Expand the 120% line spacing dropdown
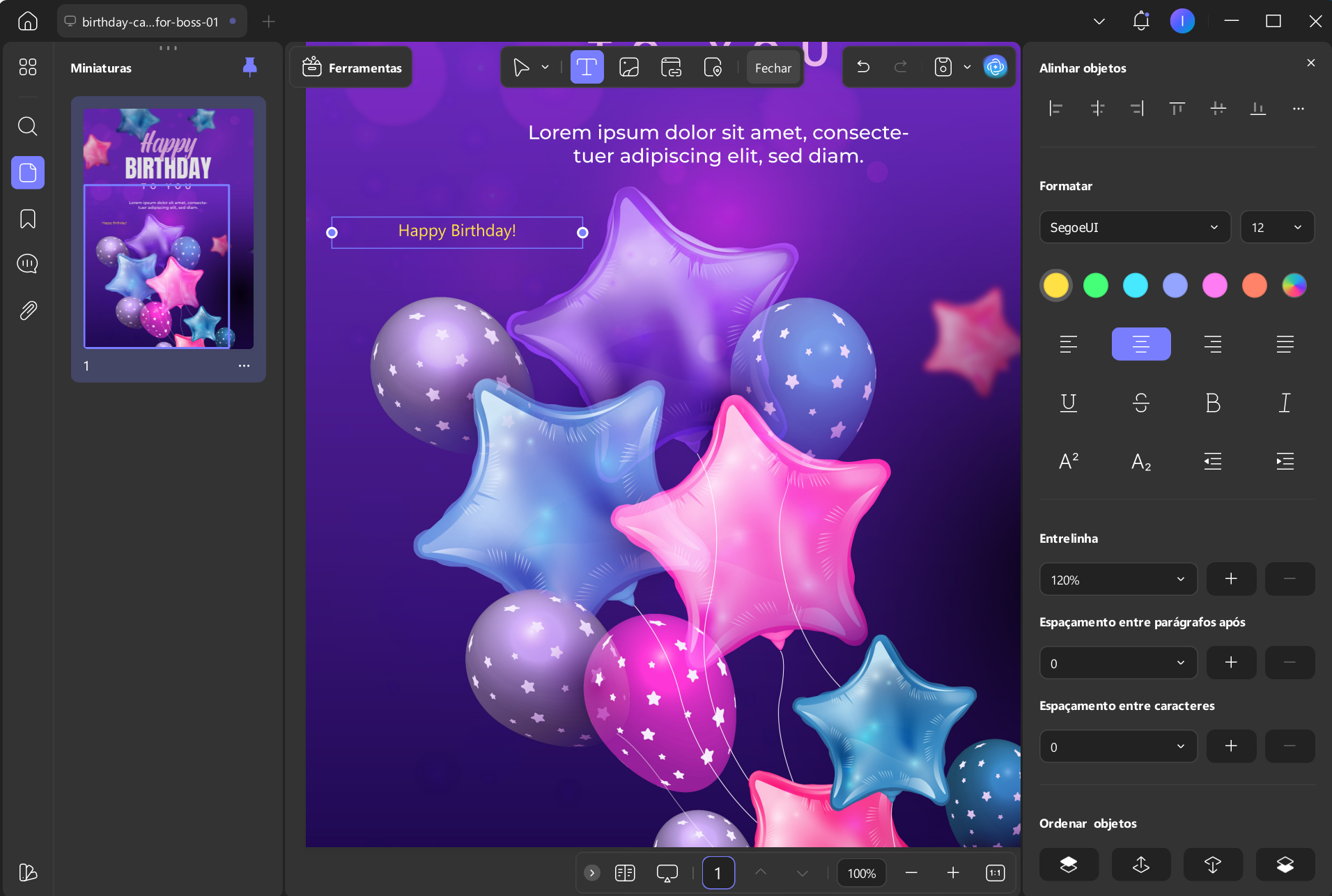The height and width of the screenshot is (896, 1332). click(1118, 580)
